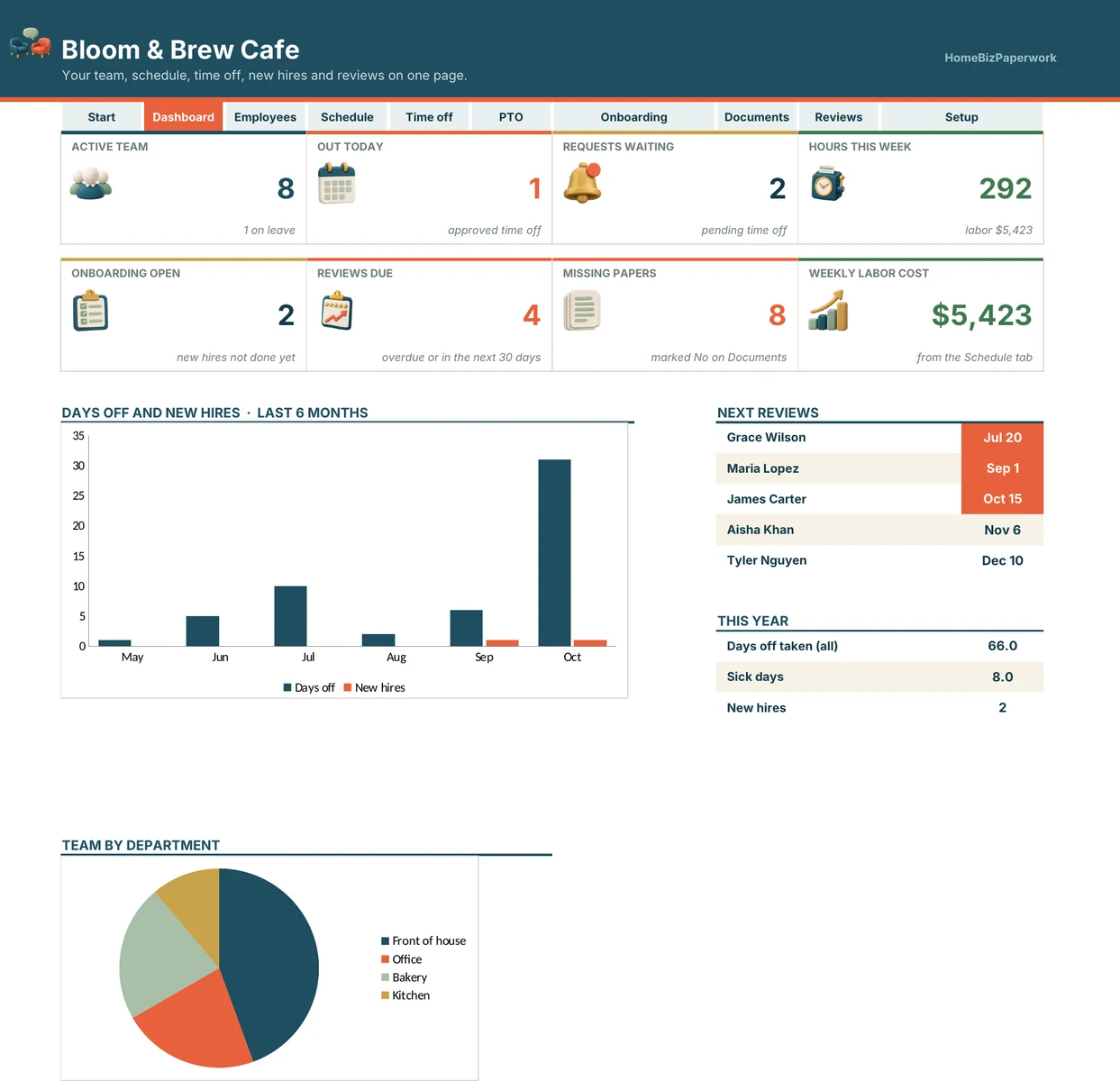
Task: Select the Dashboard tab
Action: click(183, 117)
